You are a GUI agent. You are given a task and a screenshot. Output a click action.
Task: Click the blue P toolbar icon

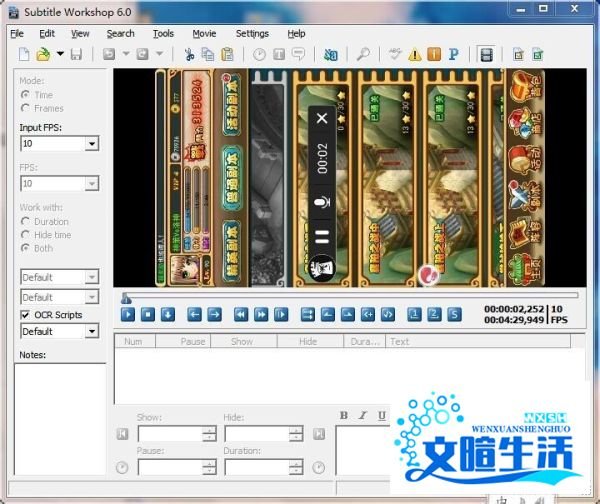(453, 54)
